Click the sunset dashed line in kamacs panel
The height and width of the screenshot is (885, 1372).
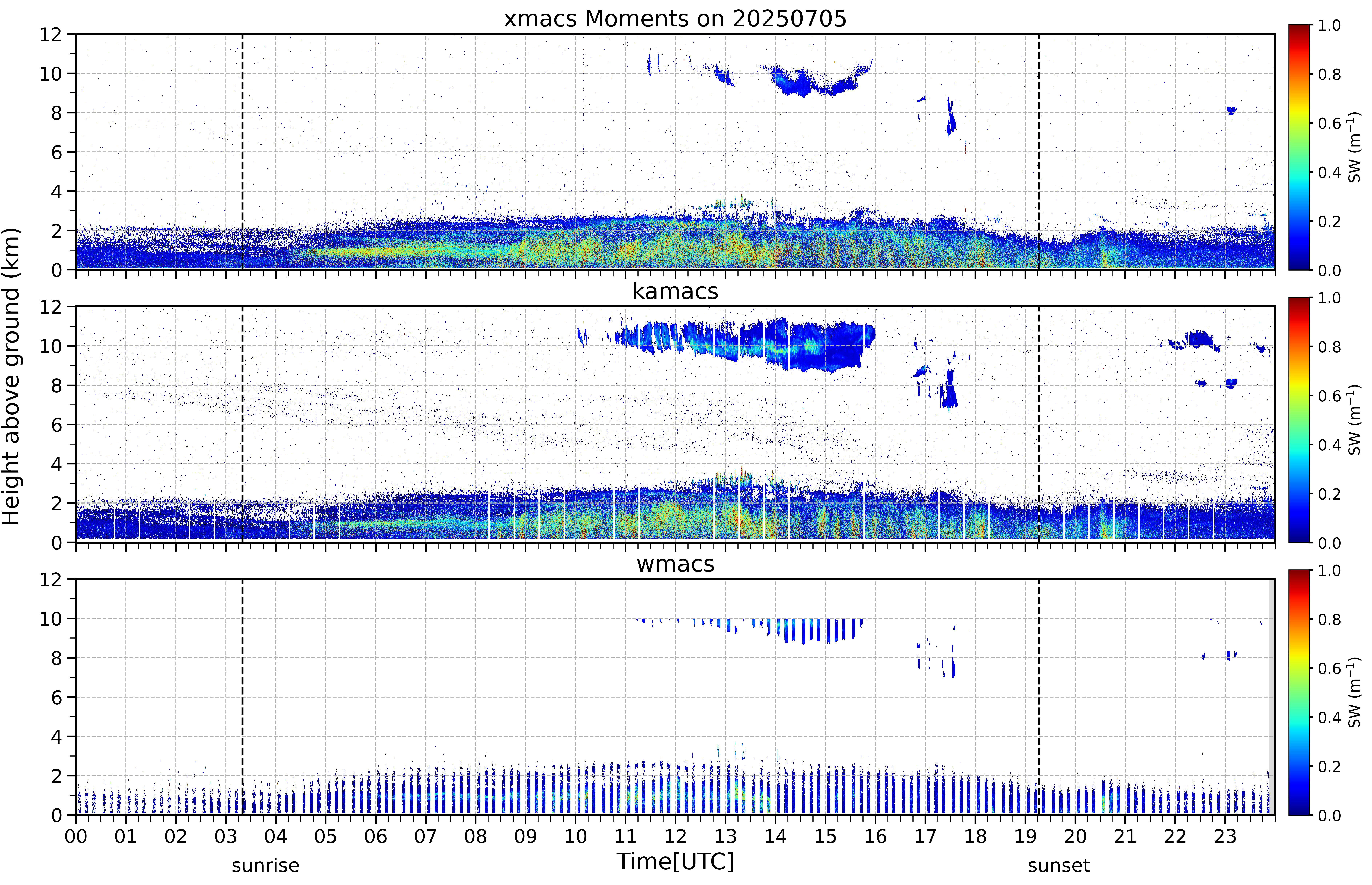click(1039, 424)
